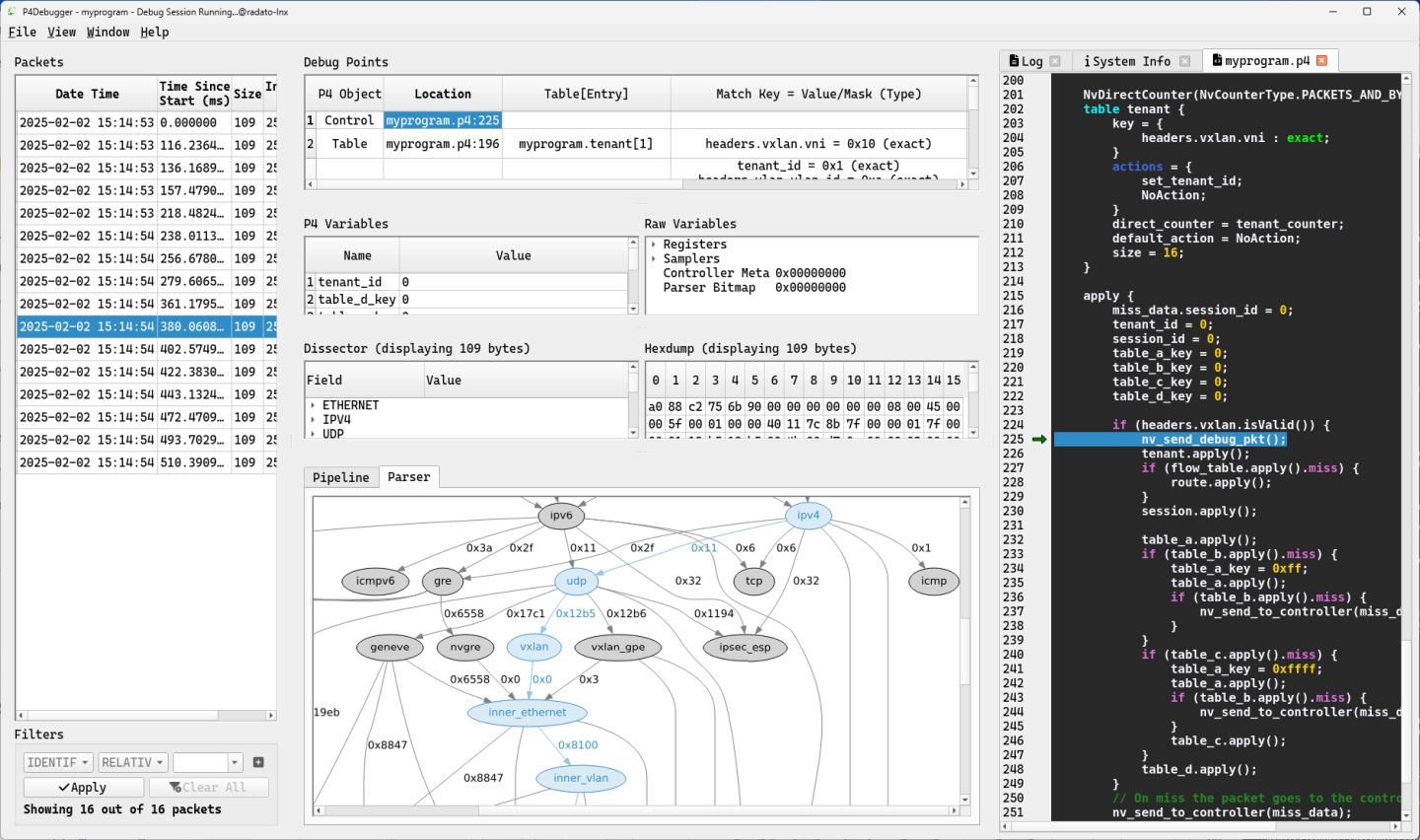Select the vxlan node in parser graph
Image resolution: width=1420 pixels, height=840 pixels.
[533, 647]
